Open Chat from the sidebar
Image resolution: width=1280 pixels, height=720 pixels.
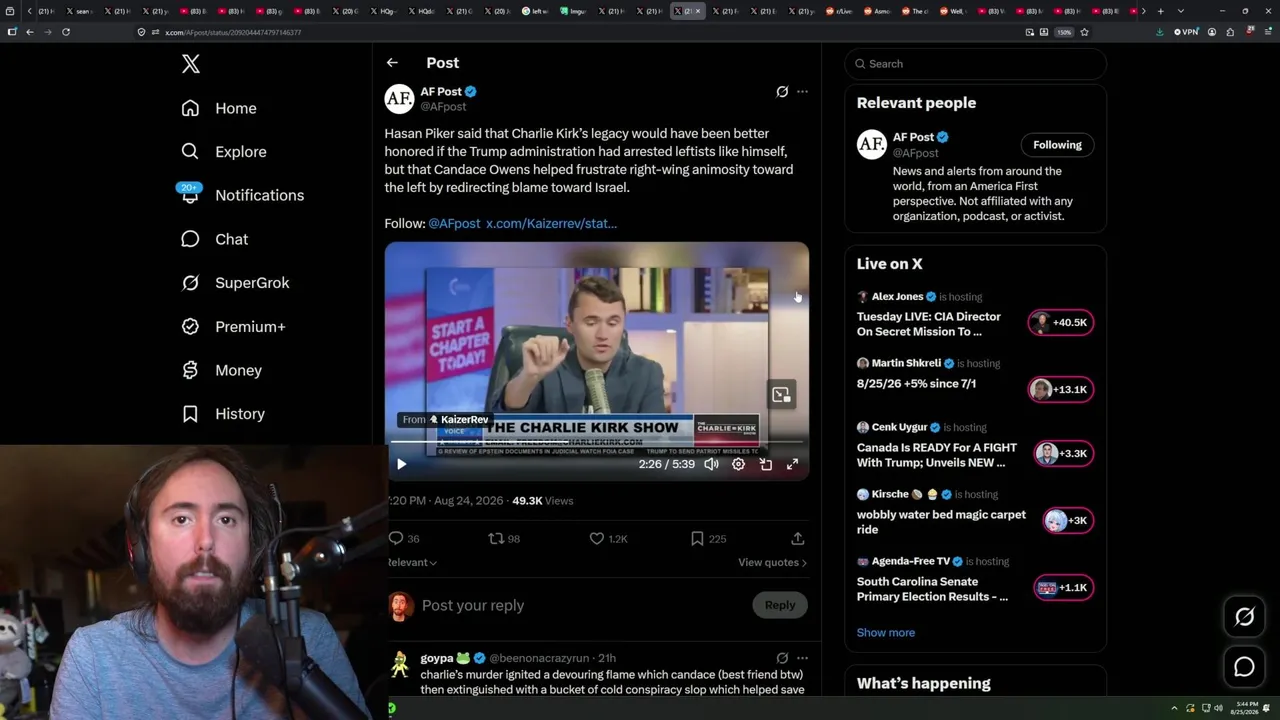tap(214, 239)
